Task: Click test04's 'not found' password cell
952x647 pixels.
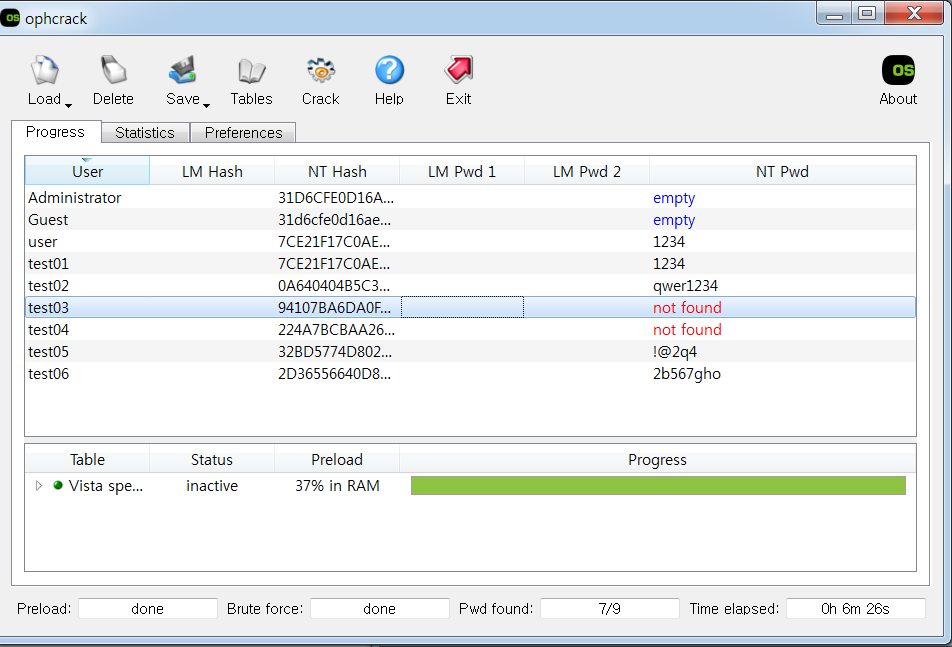Action: [687, 330]
